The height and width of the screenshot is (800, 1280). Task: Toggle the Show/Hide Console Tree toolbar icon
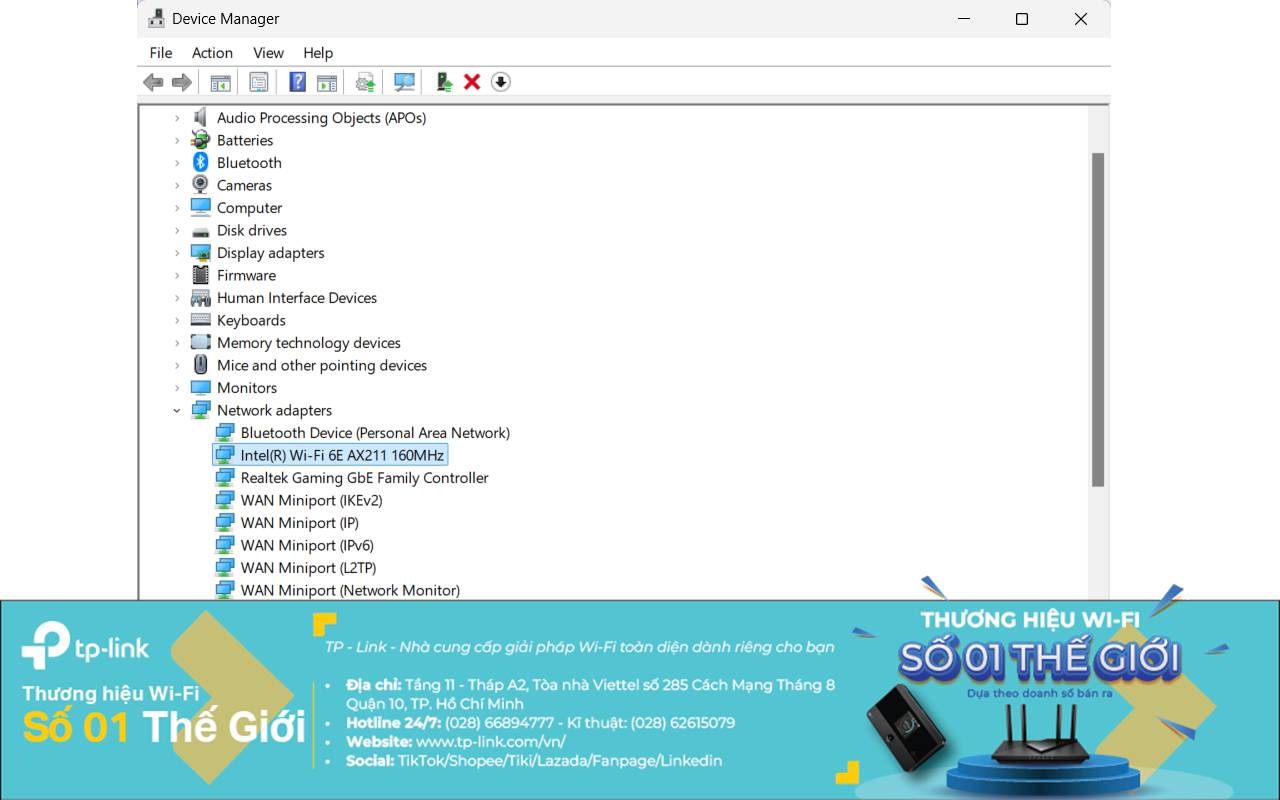pyautogui.click(x=220, y=82)
